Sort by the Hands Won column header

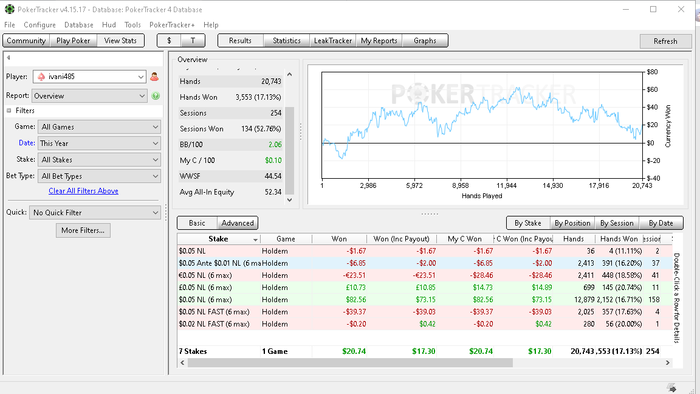[619, 239]
